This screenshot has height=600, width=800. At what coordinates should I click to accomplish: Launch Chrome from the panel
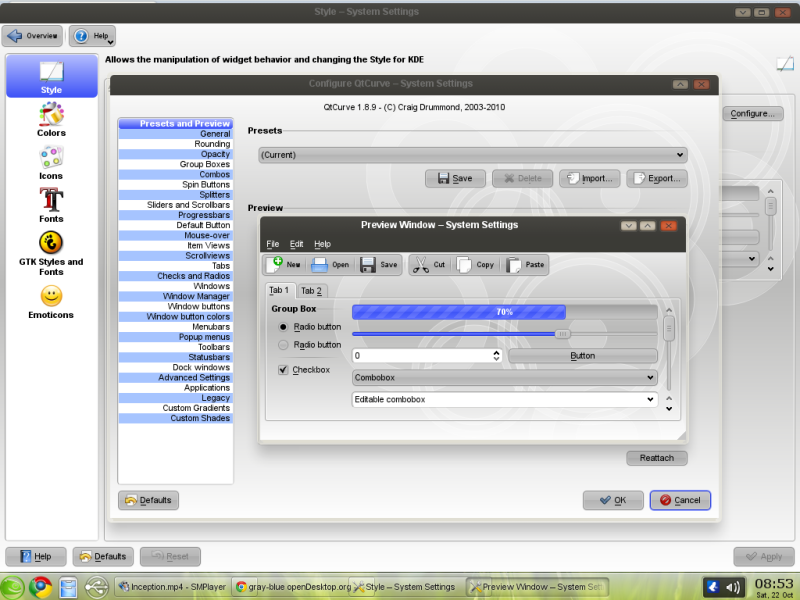pos(40,587)
